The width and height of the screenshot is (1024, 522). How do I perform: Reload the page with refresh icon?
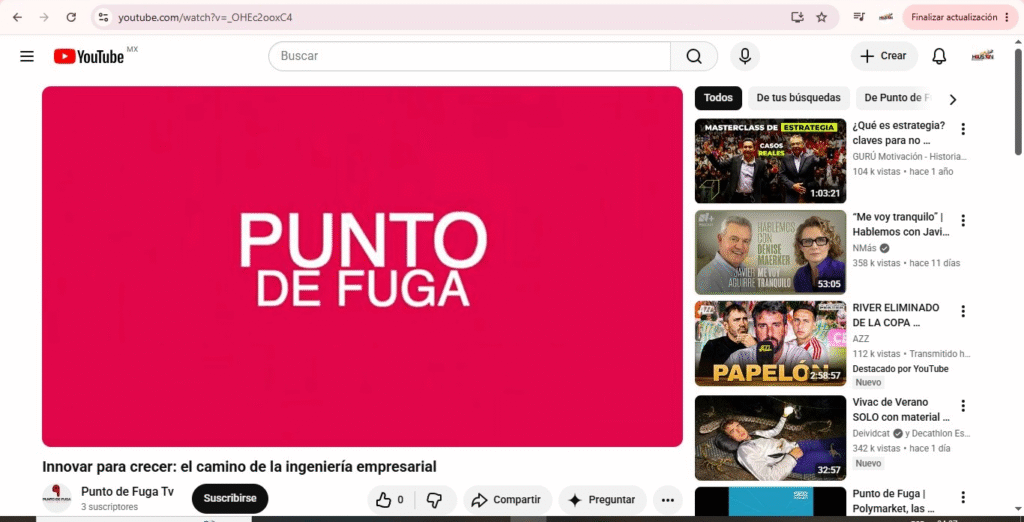click(x=71, y=18)
